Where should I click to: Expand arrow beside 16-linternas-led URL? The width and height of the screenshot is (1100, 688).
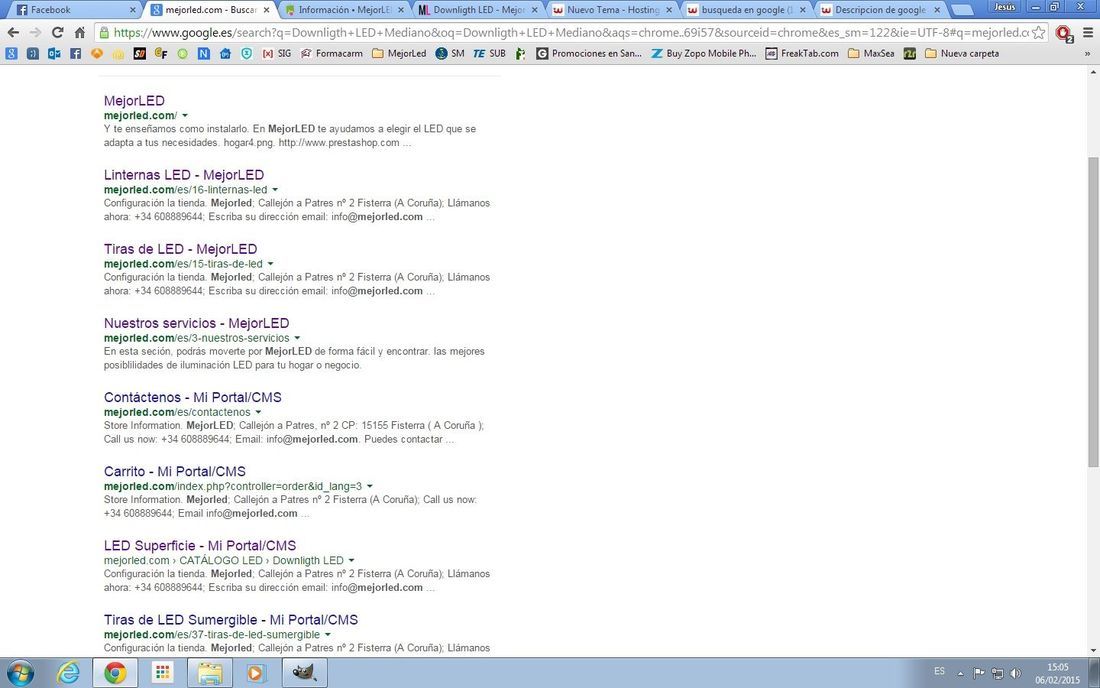[x=275, y=190]
